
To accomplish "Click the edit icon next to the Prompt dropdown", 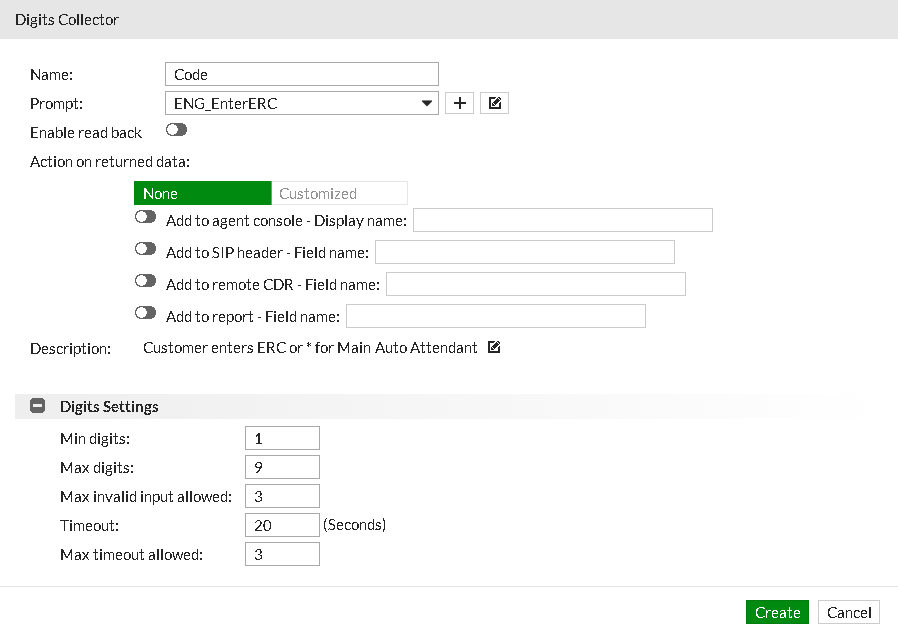I will (x=494, y=103).
